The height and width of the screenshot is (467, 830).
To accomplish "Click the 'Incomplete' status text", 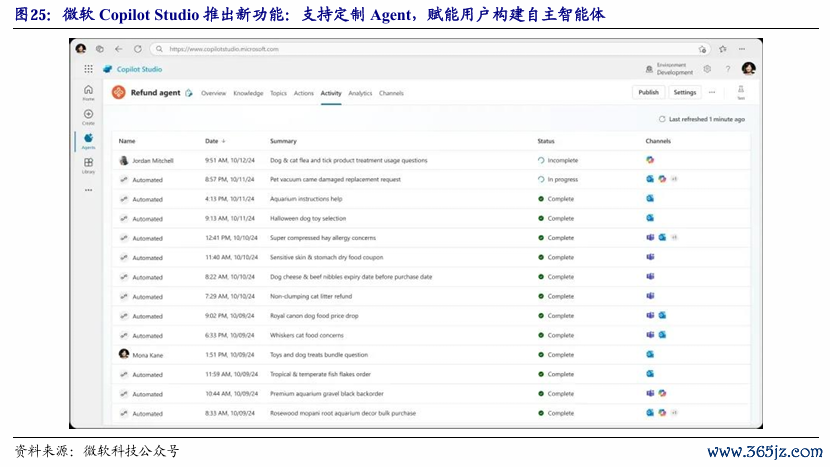I will click(563, 160).
